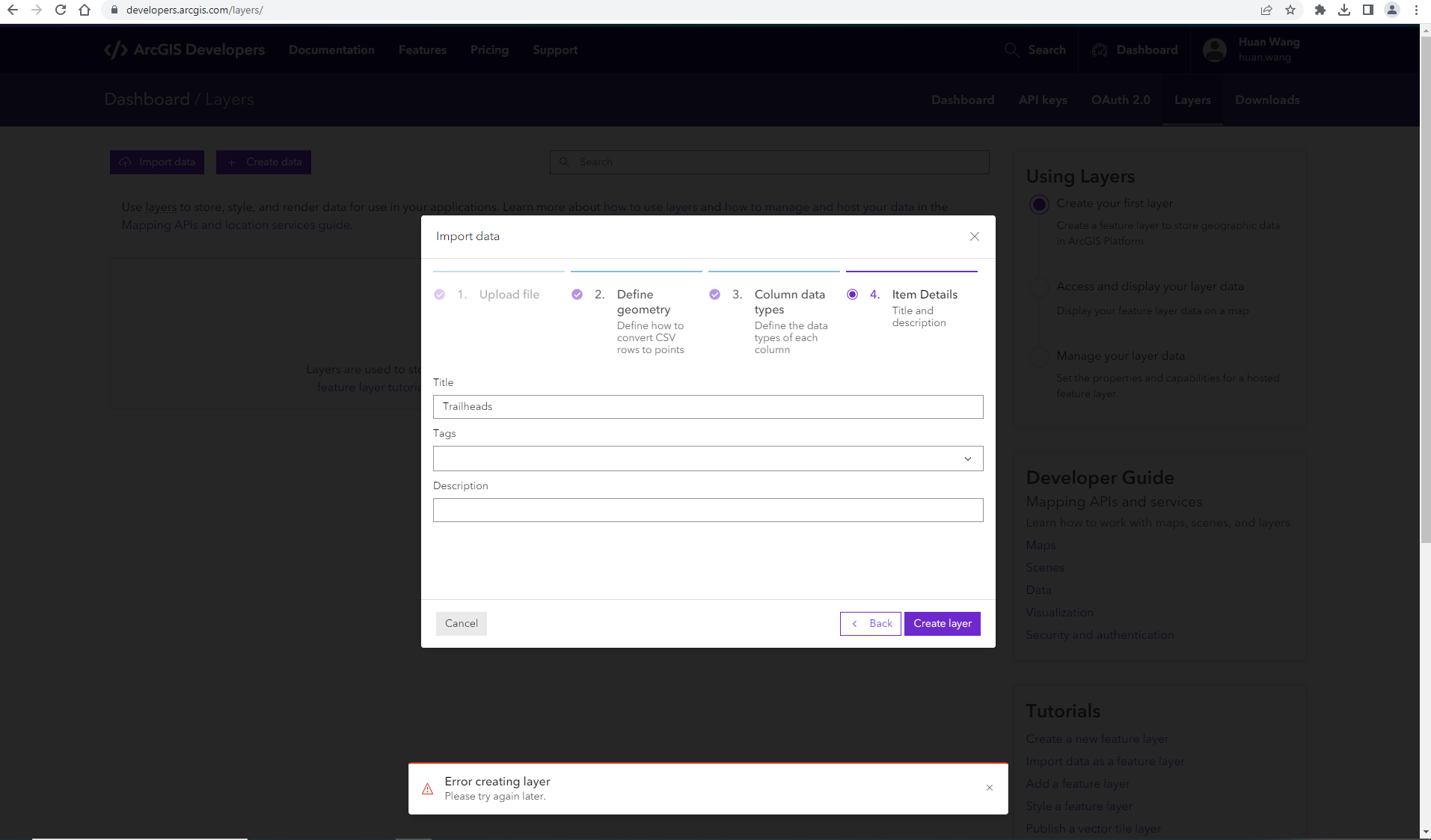Reload the page
Screen dimensions: 1431x840
(x=61, y=10)
